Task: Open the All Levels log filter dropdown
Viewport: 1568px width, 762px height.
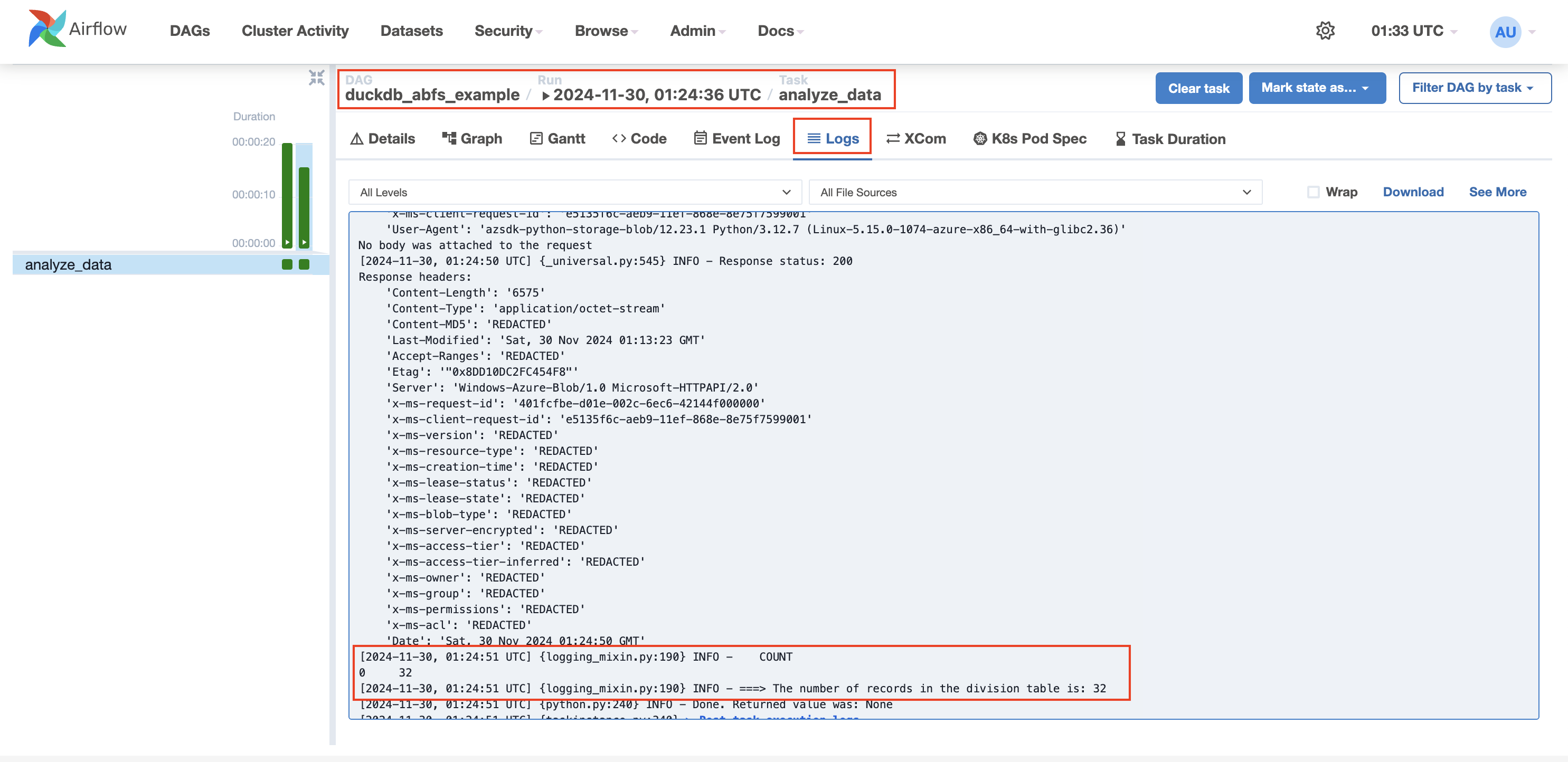Action: coord(574,192)
